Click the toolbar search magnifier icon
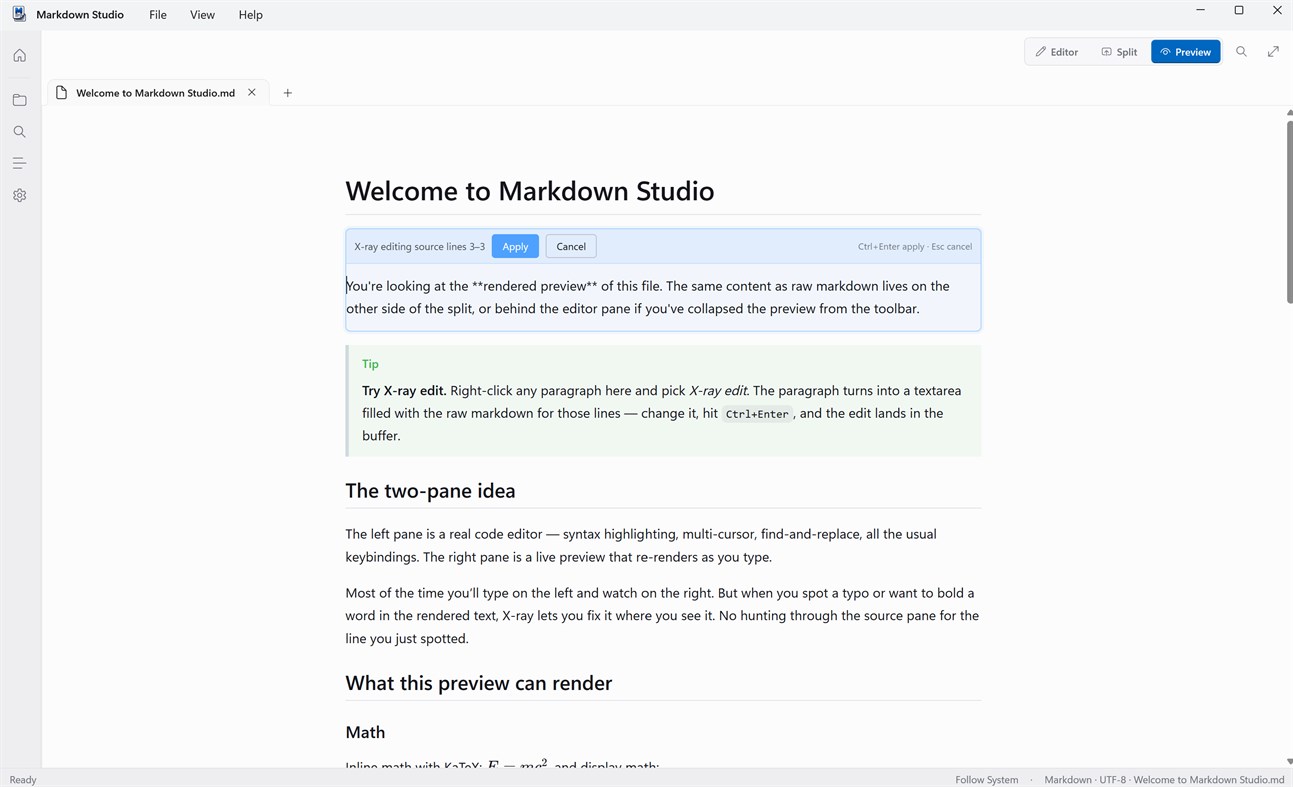Viewport: 1293px width, 787px height. [1241, 52]
